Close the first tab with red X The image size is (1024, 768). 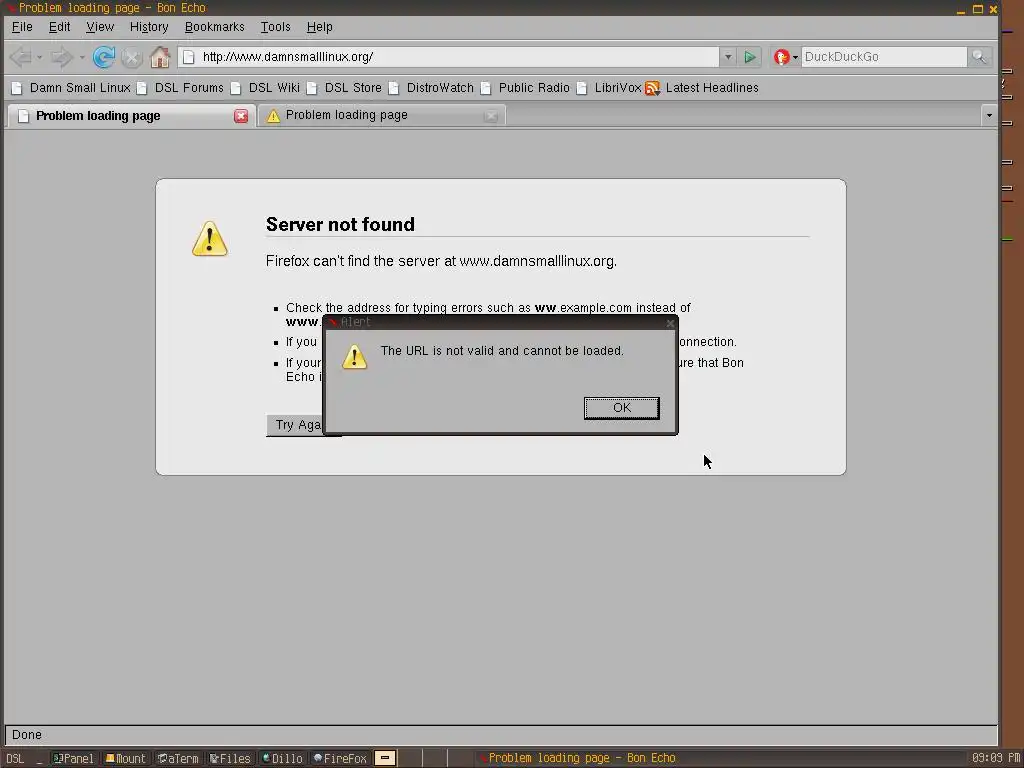click(x=241, y=116)
